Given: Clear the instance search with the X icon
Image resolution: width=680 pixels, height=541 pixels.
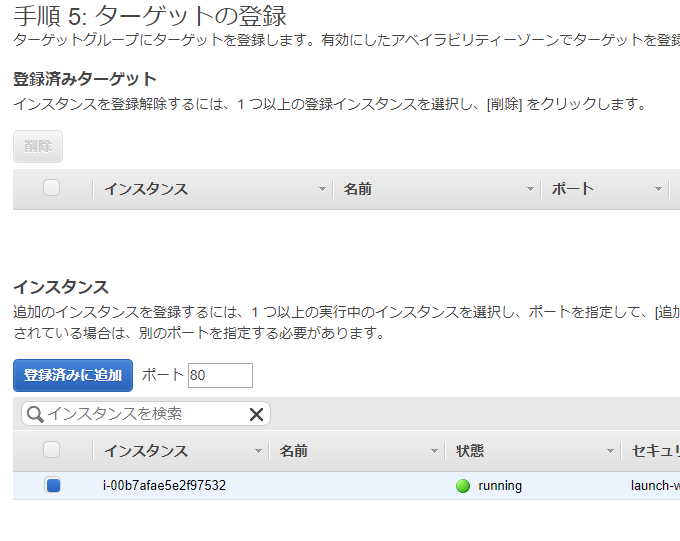Looking at the screenshot, I should tap(256, 414).
